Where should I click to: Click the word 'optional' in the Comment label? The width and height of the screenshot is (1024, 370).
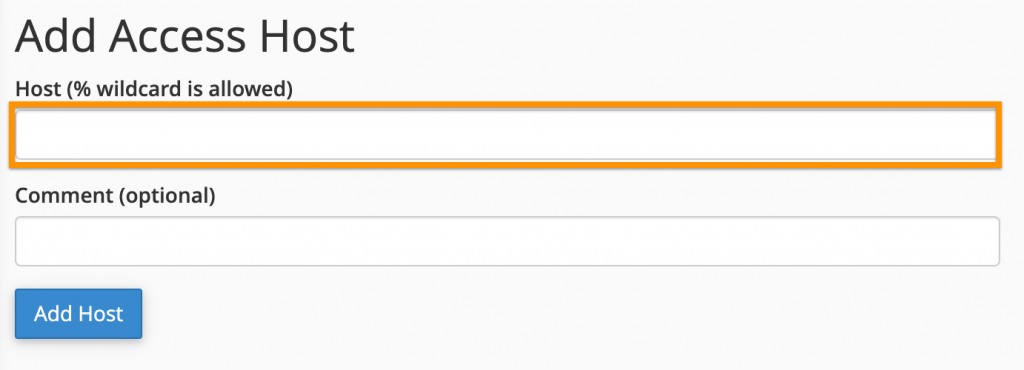coord(167,196)
